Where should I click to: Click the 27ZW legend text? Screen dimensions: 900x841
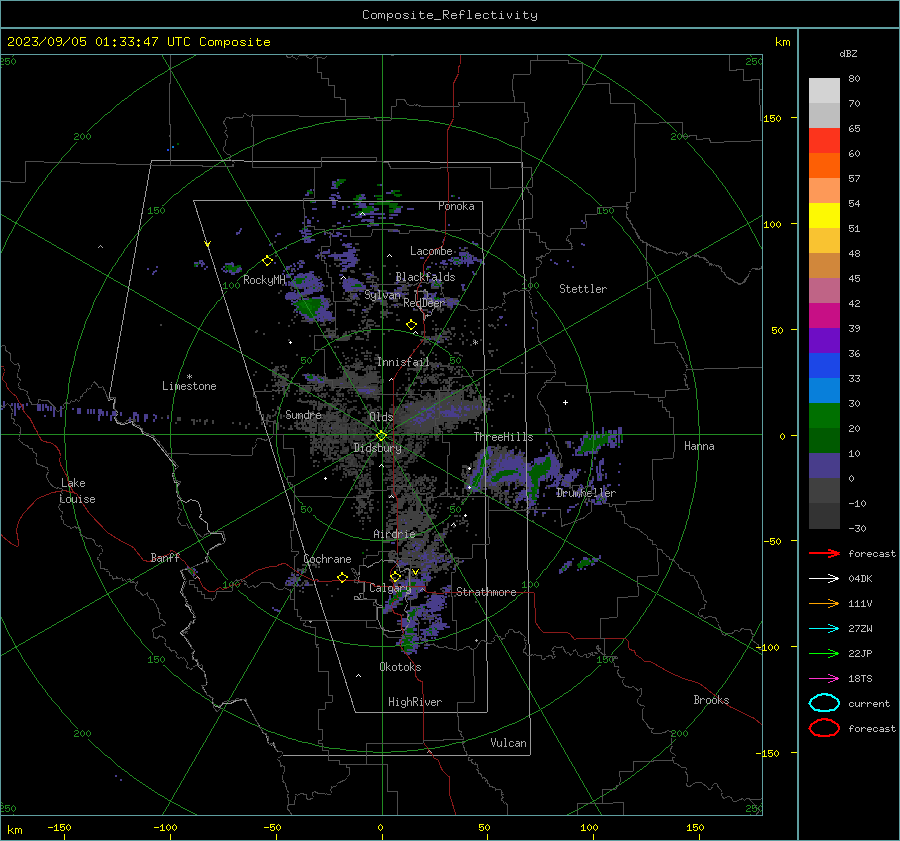[860, 629]
